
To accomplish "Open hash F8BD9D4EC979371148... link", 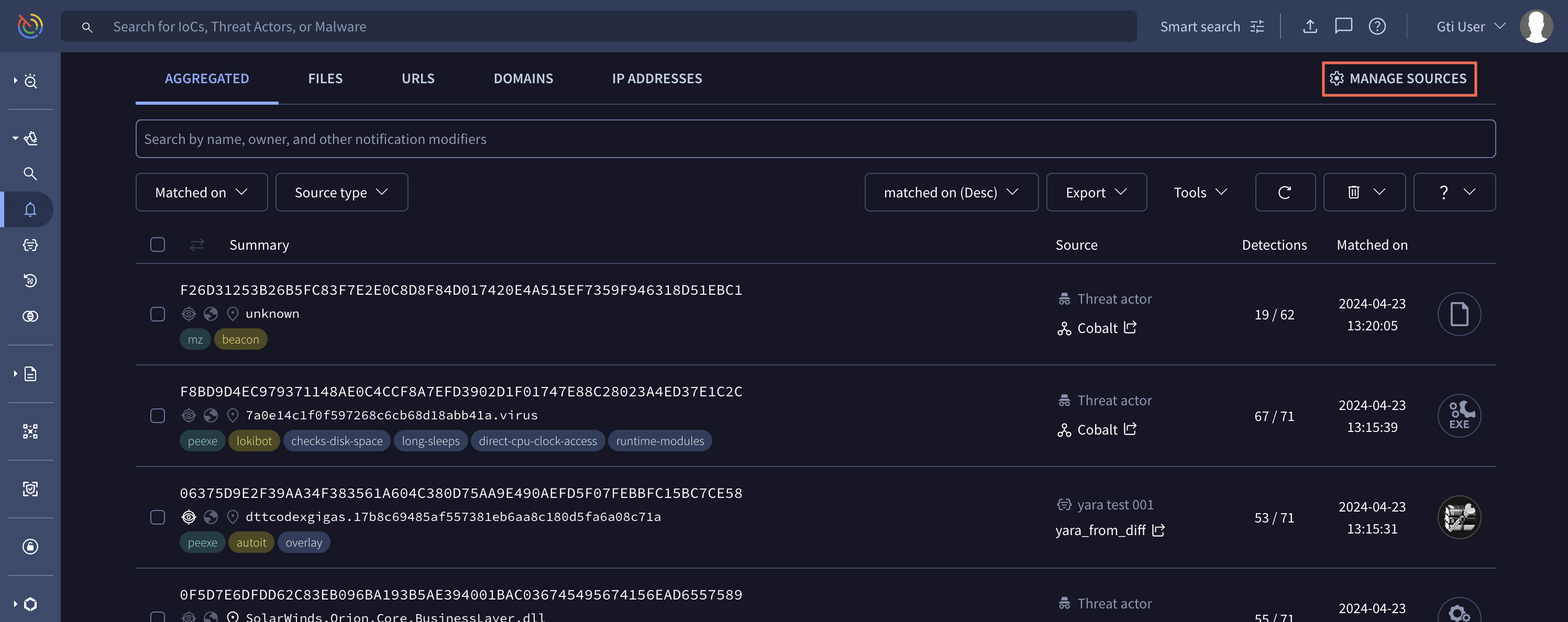I will (x=461, y=391).
